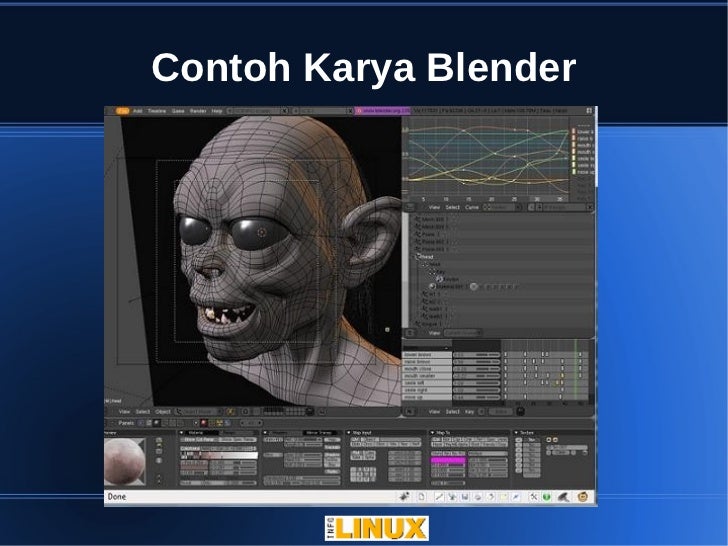Open View menu in the outliner header
728x546 pixels.
(434, 332)
